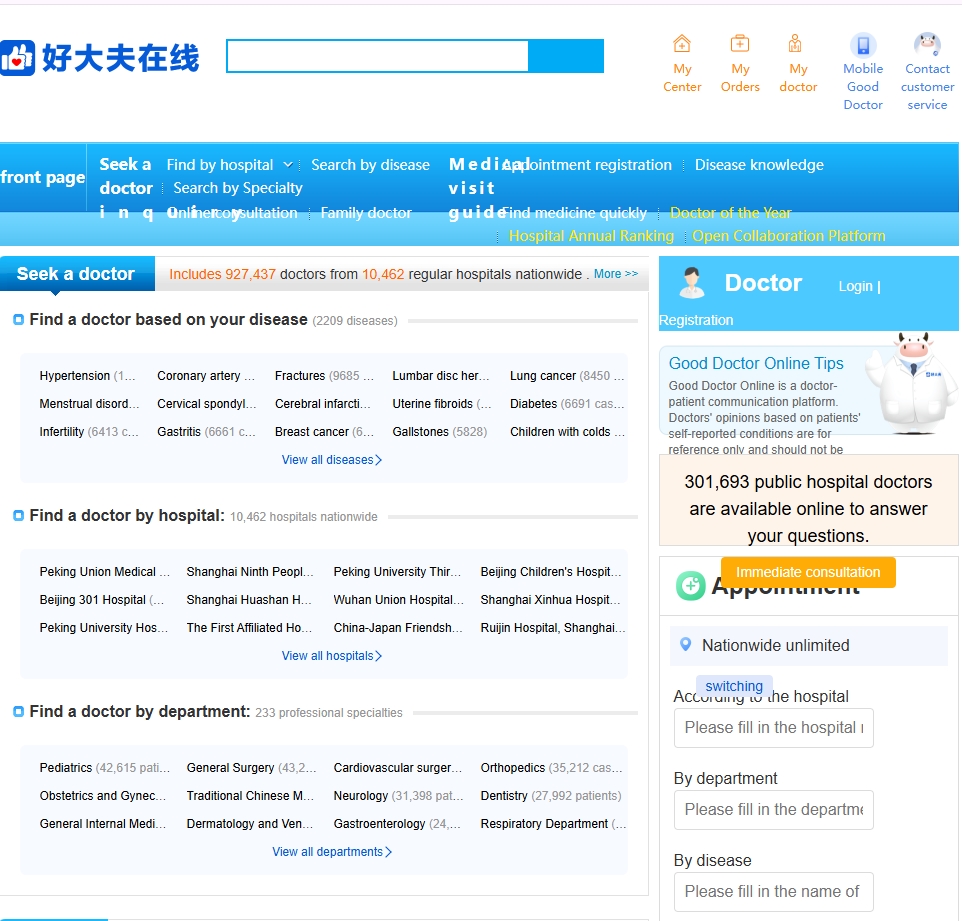This screenshot has height=921, width=962.
Task: Click the doctor avatar icon beside Doctor
Action: coord(692,283)
